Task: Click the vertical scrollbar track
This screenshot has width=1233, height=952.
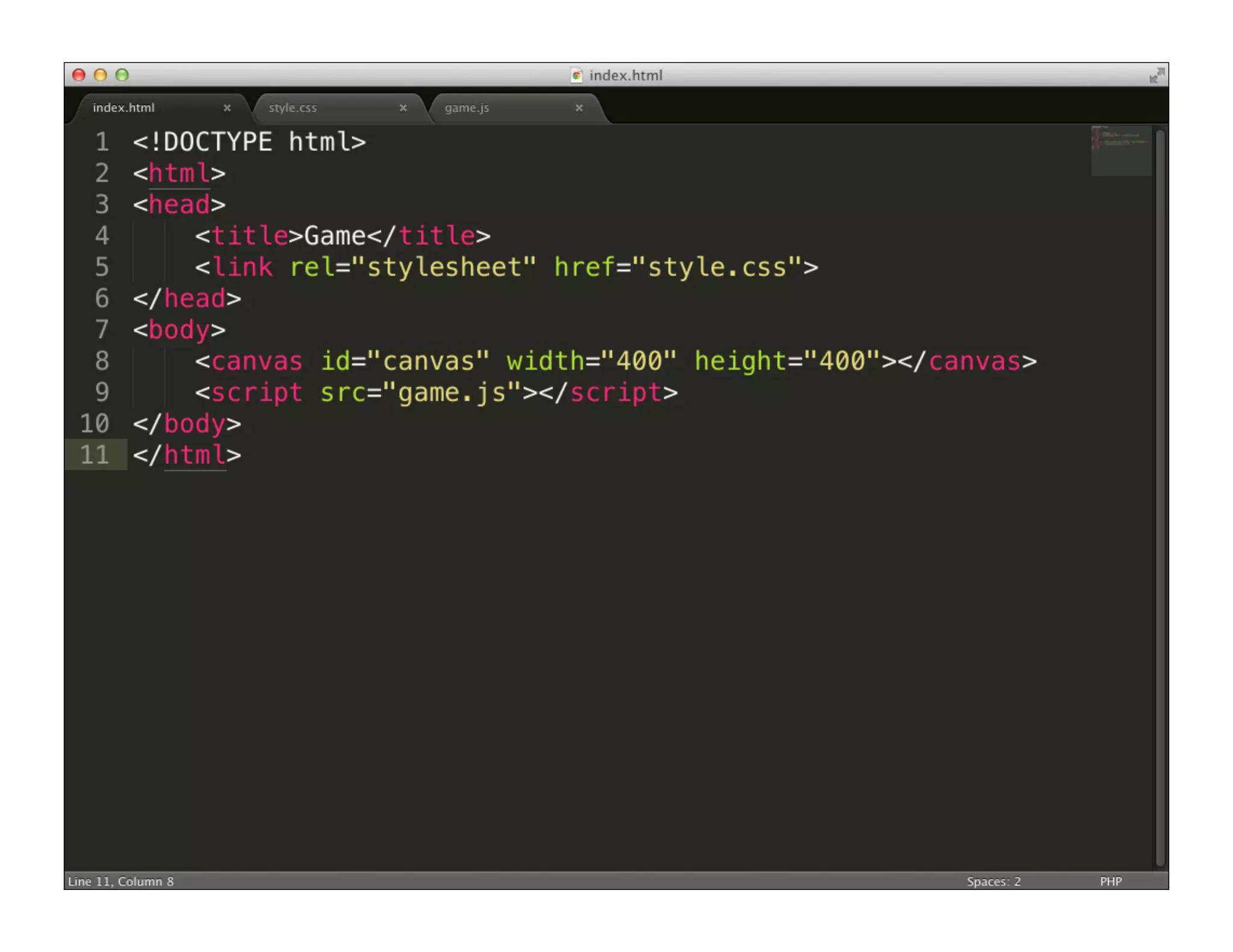Action: point(1160,497)
